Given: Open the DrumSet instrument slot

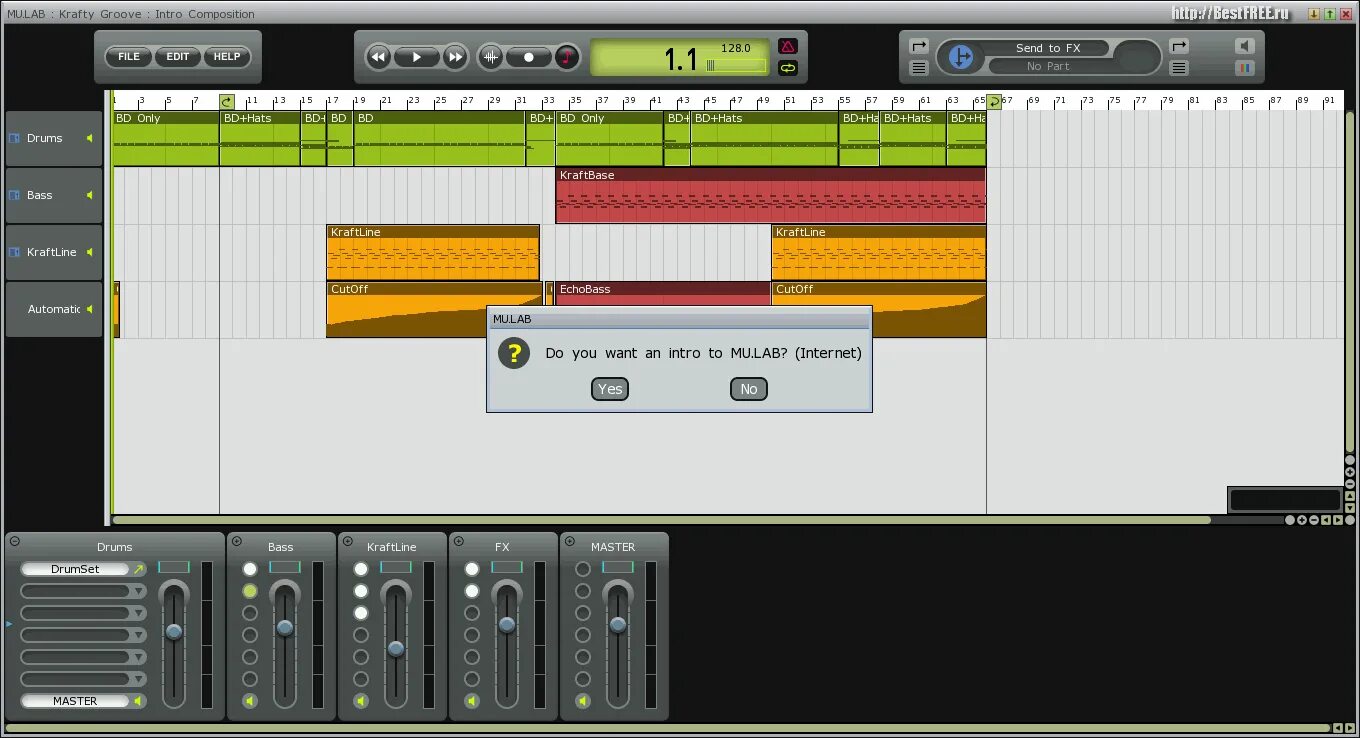Looking at the screenshot, I should click(x=75, y=569).
